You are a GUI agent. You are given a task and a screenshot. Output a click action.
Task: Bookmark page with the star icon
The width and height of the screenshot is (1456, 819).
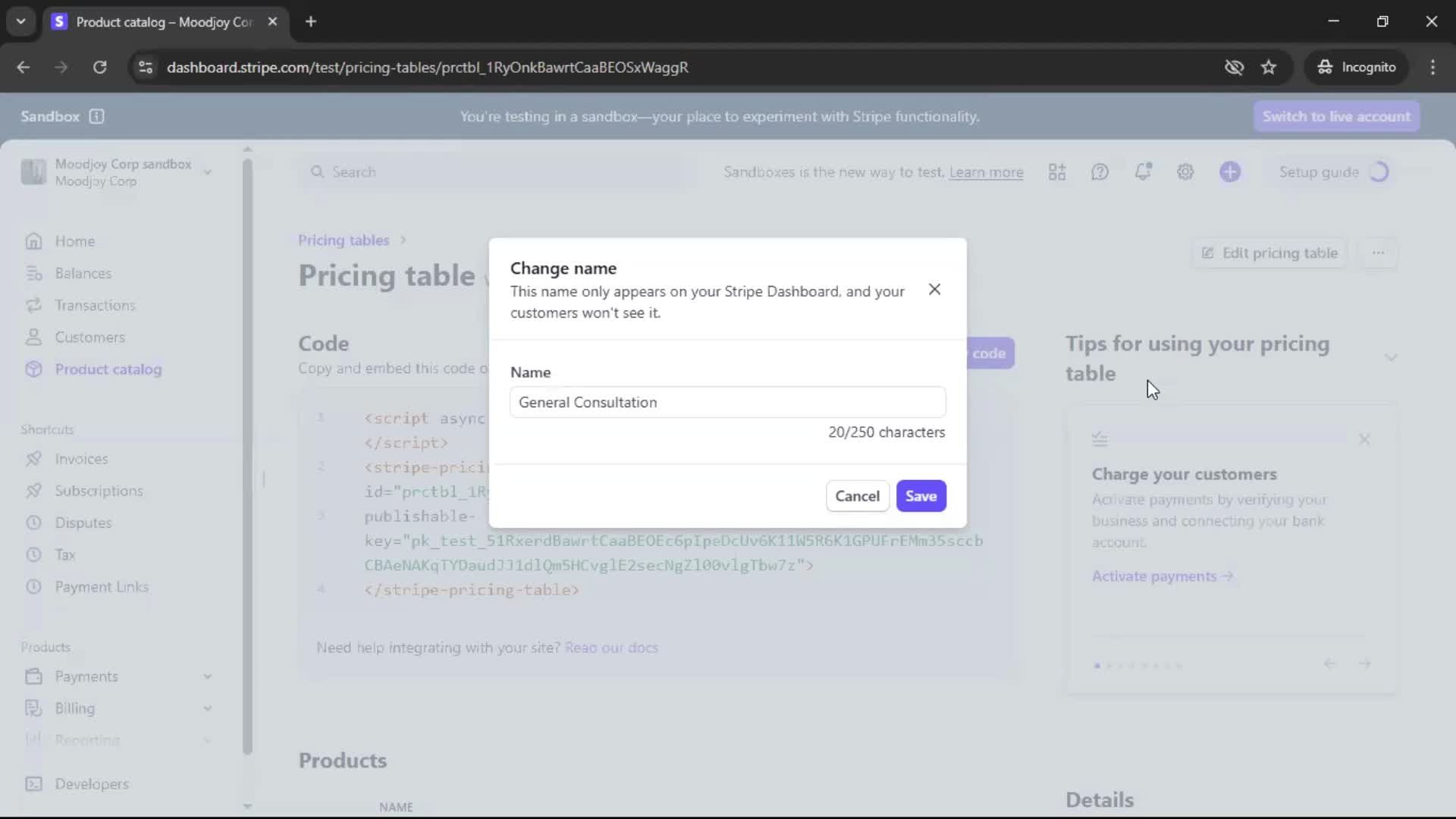coord(1269,67)
